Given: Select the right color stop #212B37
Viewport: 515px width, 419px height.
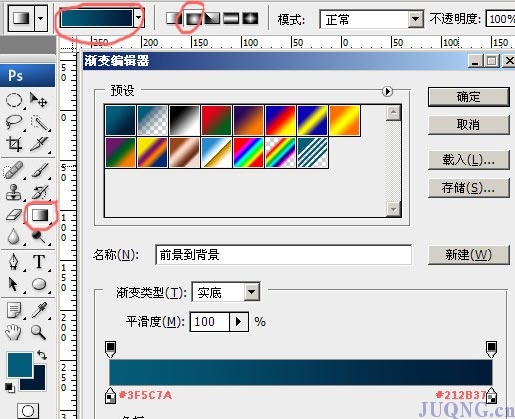Looking at the screenshot, I should coord(491,395).
